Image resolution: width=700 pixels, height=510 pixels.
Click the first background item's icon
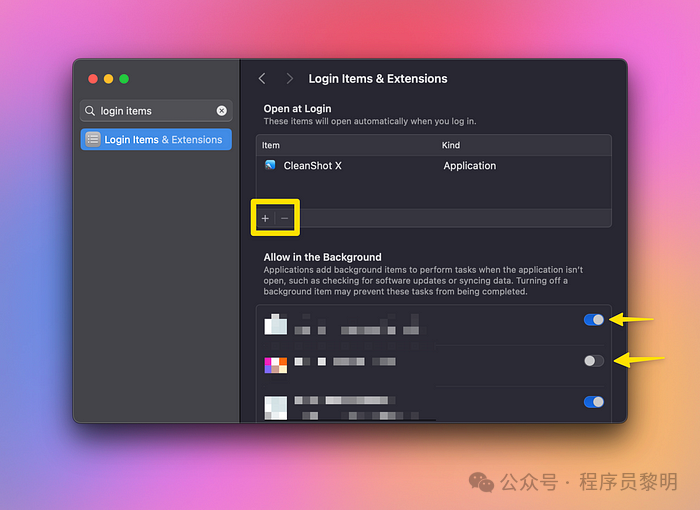coord(276,324)
